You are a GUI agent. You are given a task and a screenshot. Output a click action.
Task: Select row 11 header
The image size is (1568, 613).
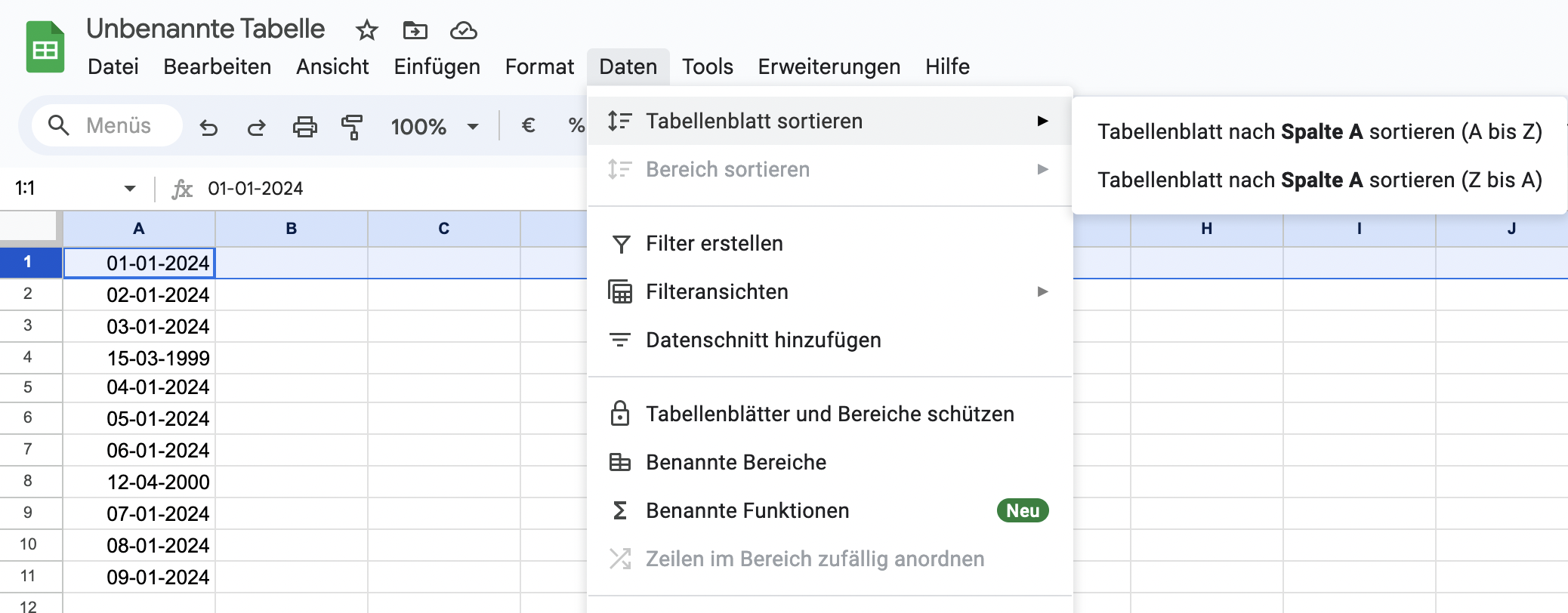pos(28,576)
